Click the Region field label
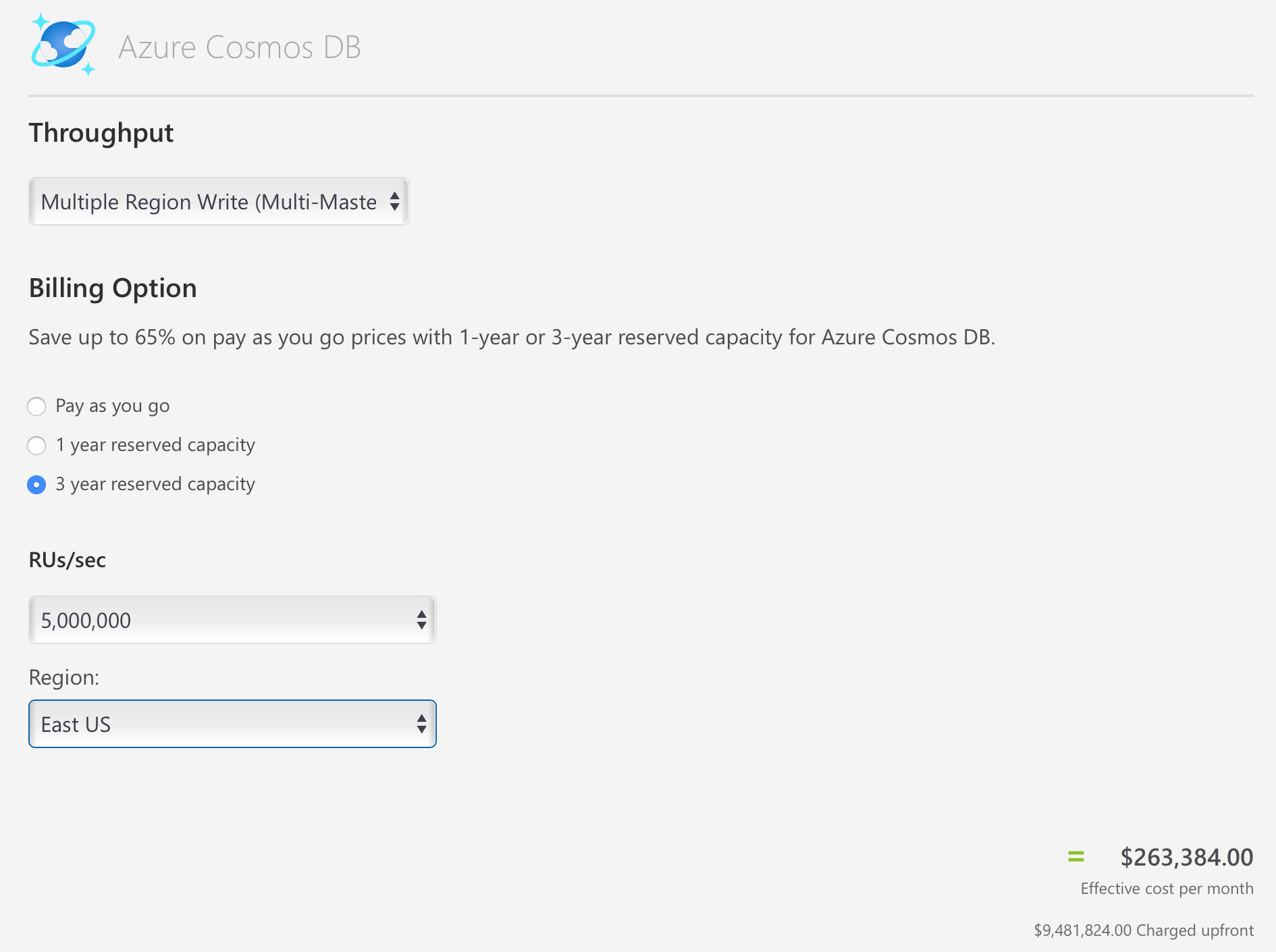 (64, 677)
